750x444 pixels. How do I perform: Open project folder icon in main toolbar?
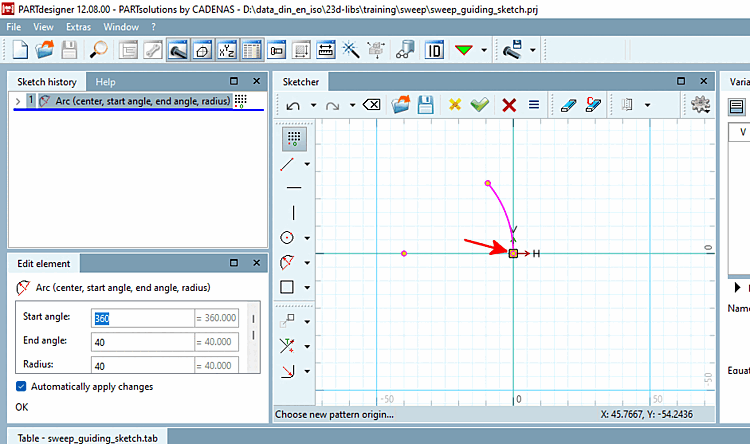[44, 50]
